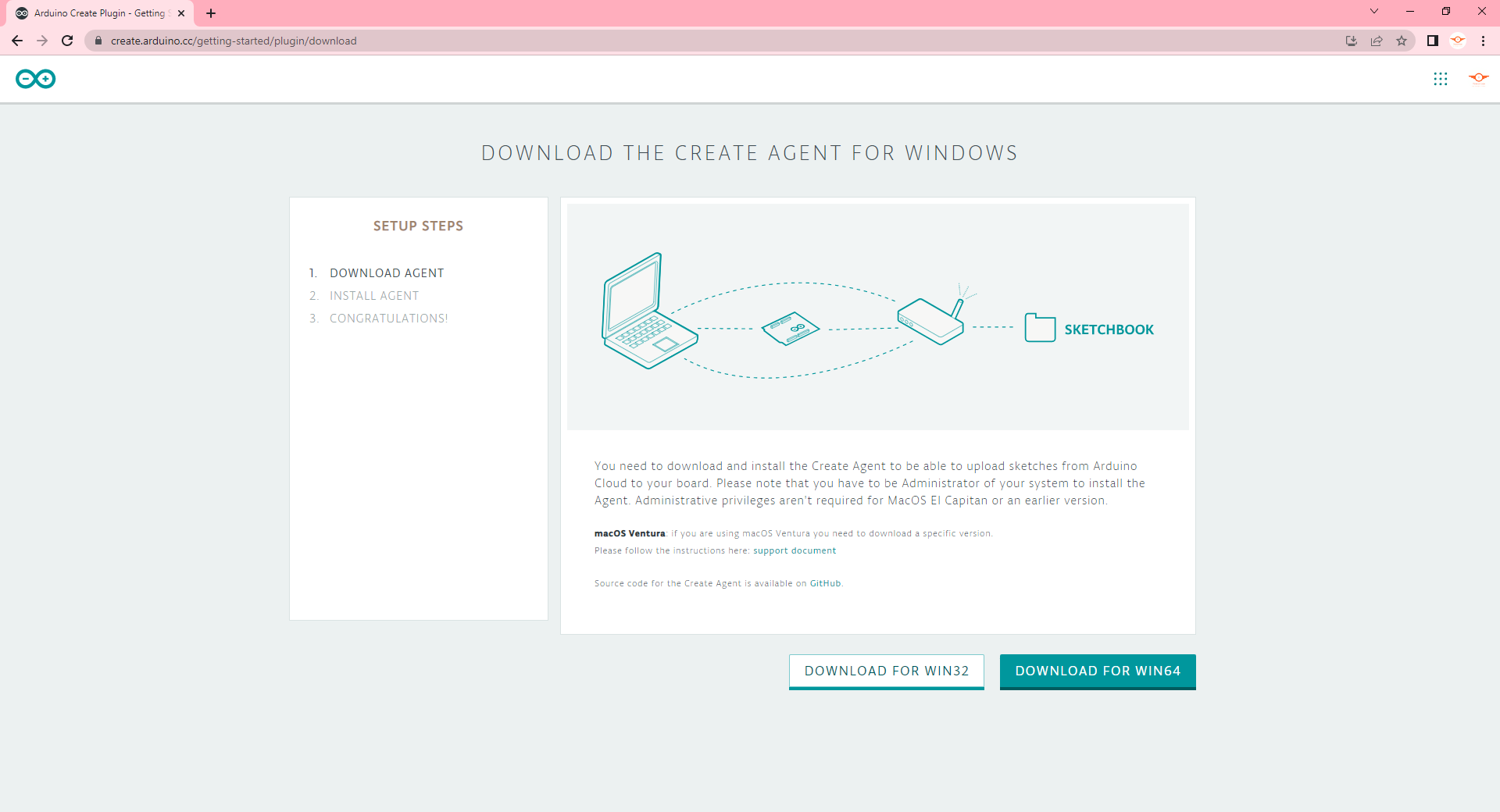Screen dimensions: 1500x812
Task: Go forward in browser history
Action: click(x=42, y=41)
